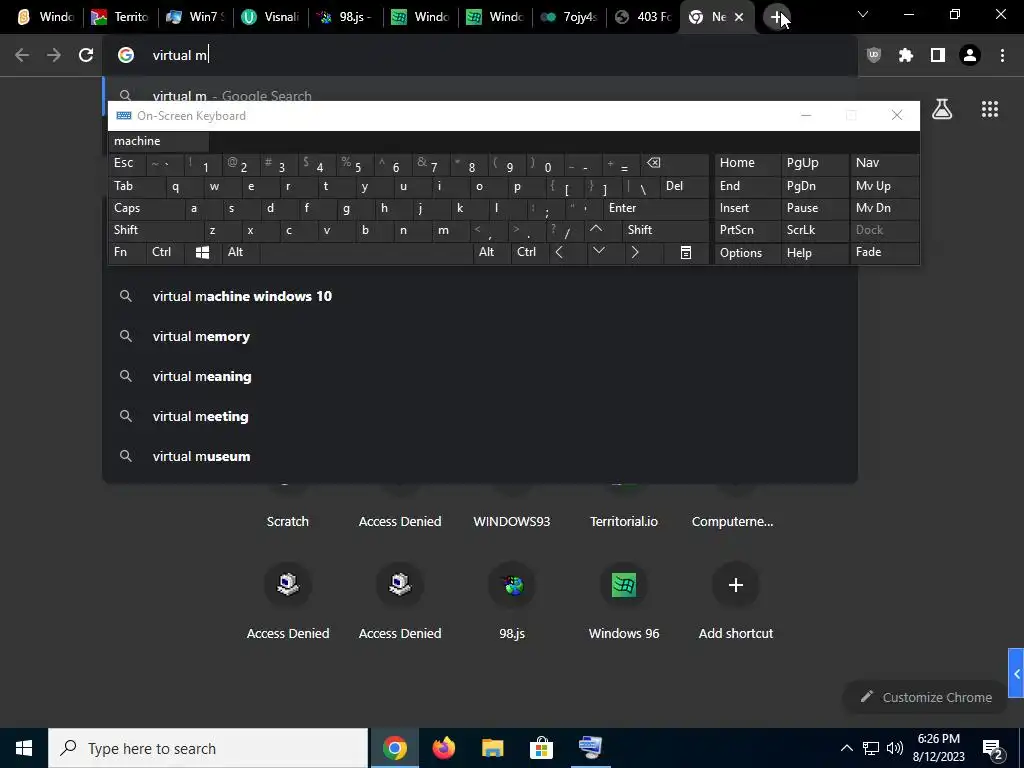The width and height of the screenshot is (1024, 768).
Task: Click the space bar on On-Screen Keyboard
Action: (x=366, y=253)
